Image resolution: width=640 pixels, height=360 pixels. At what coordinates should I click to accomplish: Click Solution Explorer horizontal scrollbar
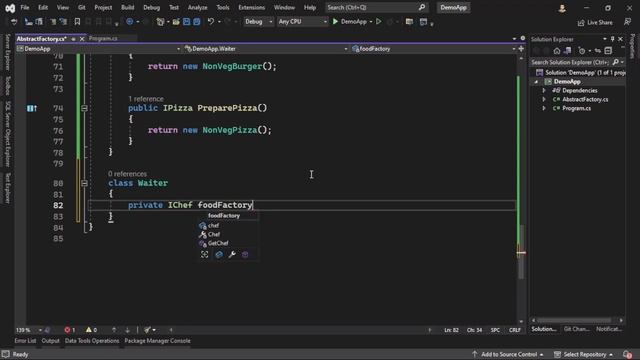574,320
